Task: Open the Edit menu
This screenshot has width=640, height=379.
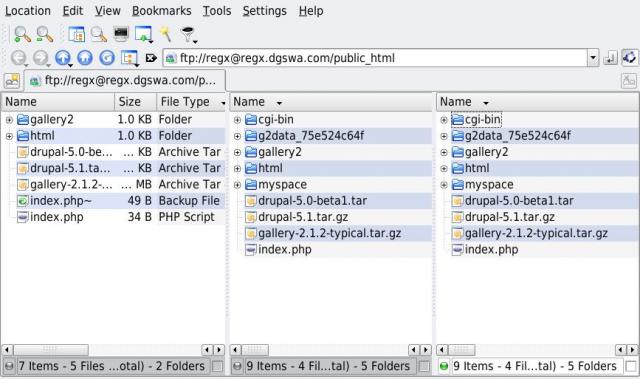Action: click(73, 11)
